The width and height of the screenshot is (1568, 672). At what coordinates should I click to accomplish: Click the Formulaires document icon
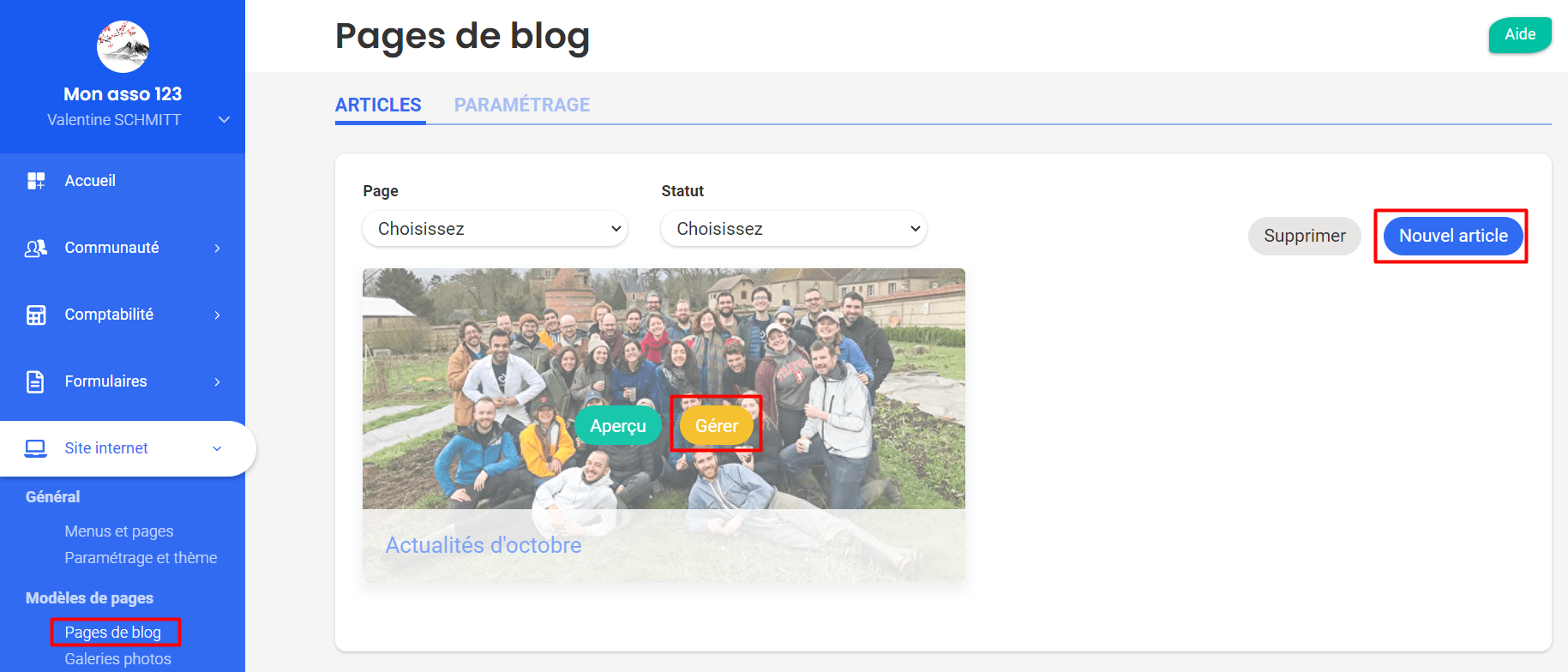pos(36,381)
